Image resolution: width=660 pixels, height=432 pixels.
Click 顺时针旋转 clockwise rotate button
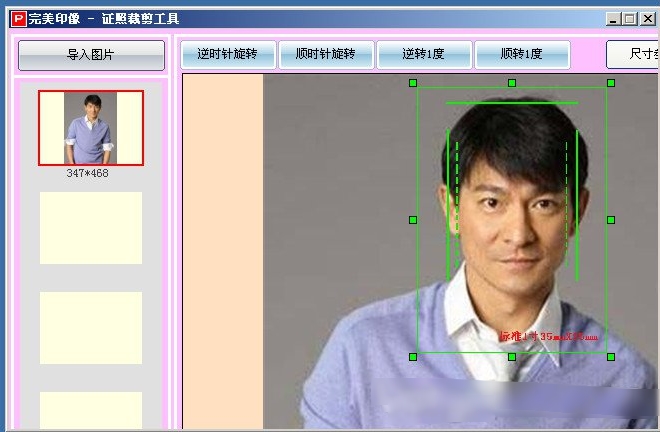click(326, 54)
